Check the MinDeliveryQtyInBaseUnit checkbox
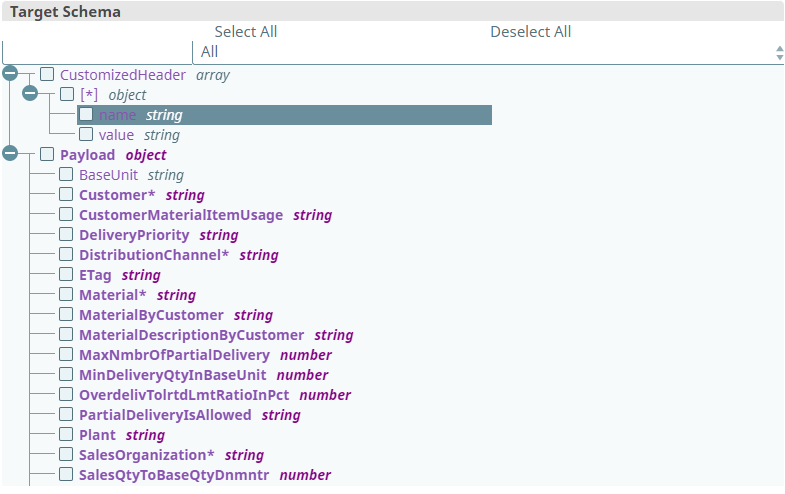 (x=66, y=374)
